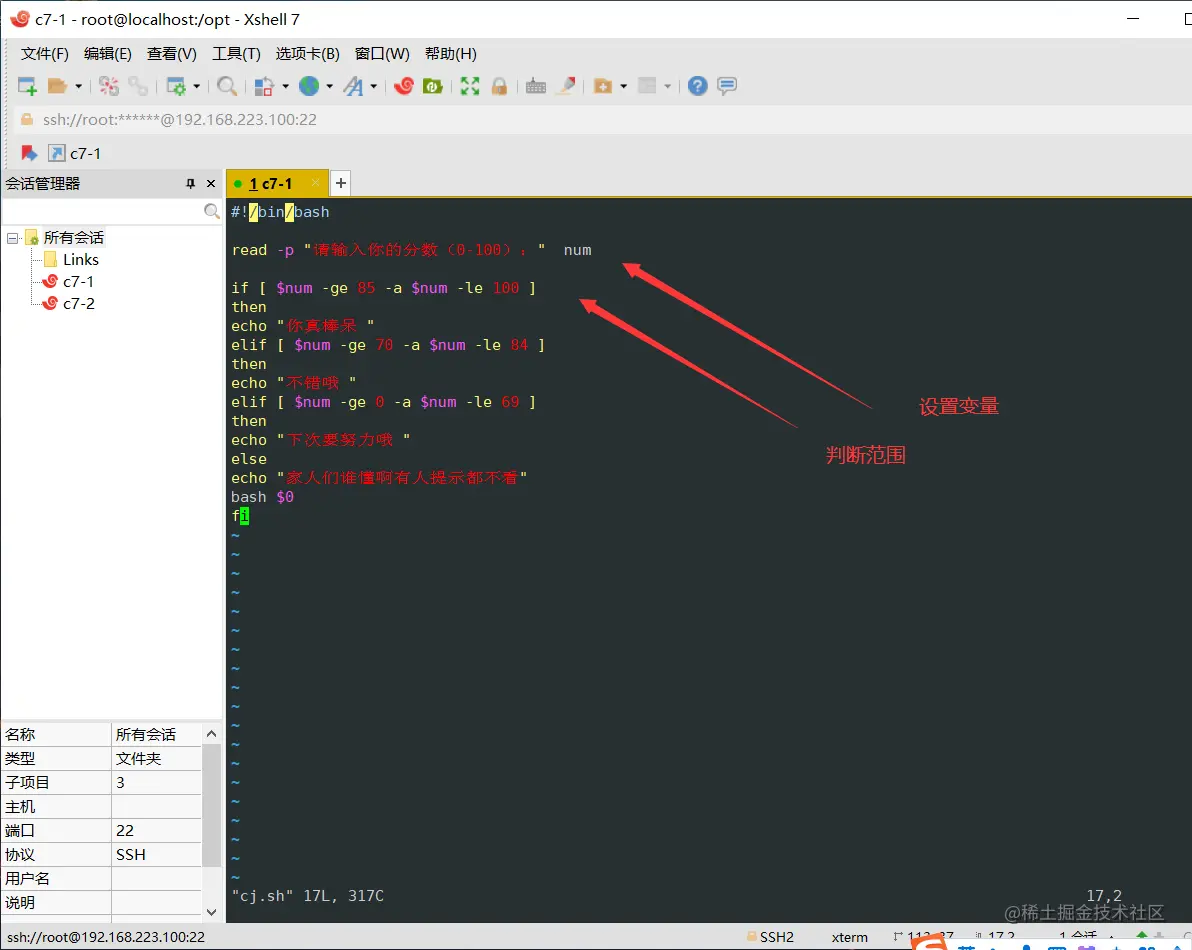1192x950 pixels.
Task: Click the SSH2 status bar entry
Action: click(x=771, y=937)
